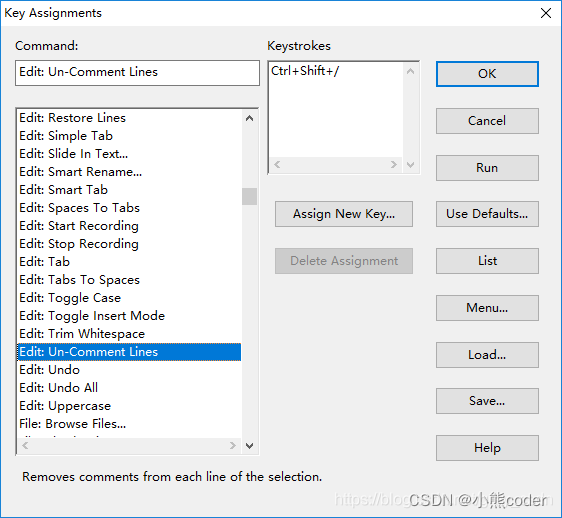
Task: Save the key configuration
Action: [487, 401]
